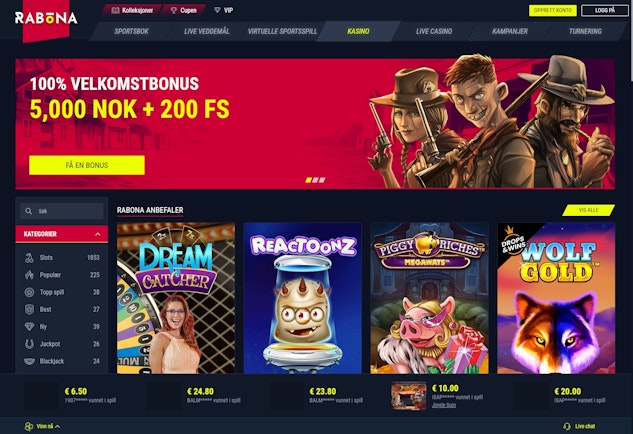The image size is (633, 434).
Task: Open the Cupen trophy icon
Action: point(174,10)
